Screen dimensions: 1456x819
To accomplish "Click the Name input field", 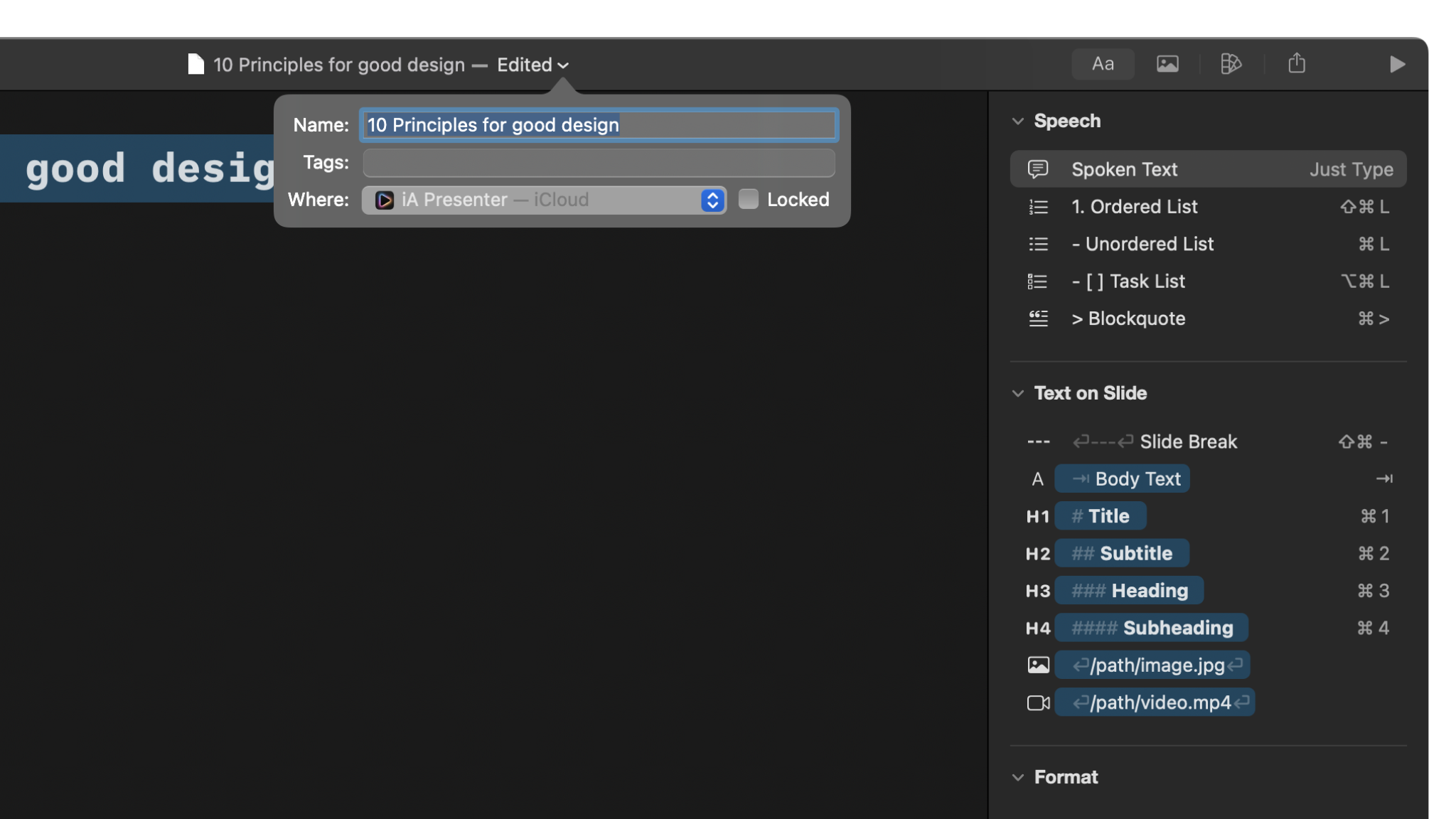I will coord(599,125).
